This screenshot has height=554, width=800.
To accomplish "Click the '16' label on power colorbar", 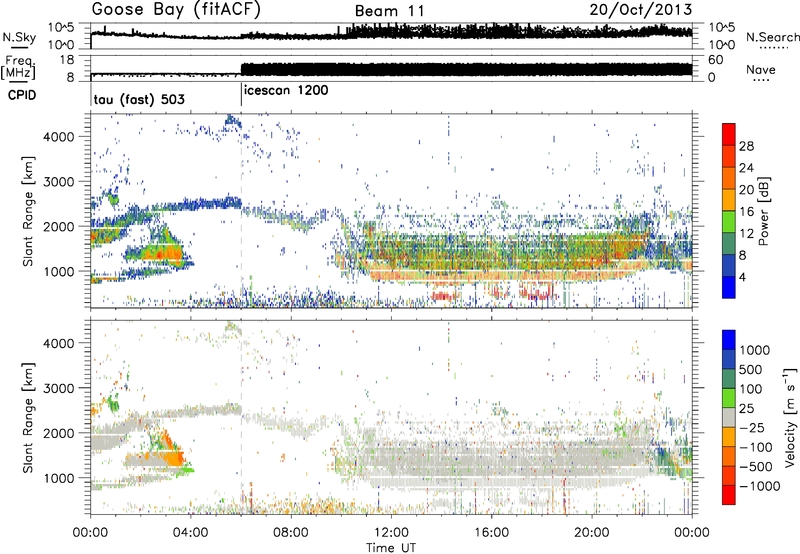I will pos(746,212).
